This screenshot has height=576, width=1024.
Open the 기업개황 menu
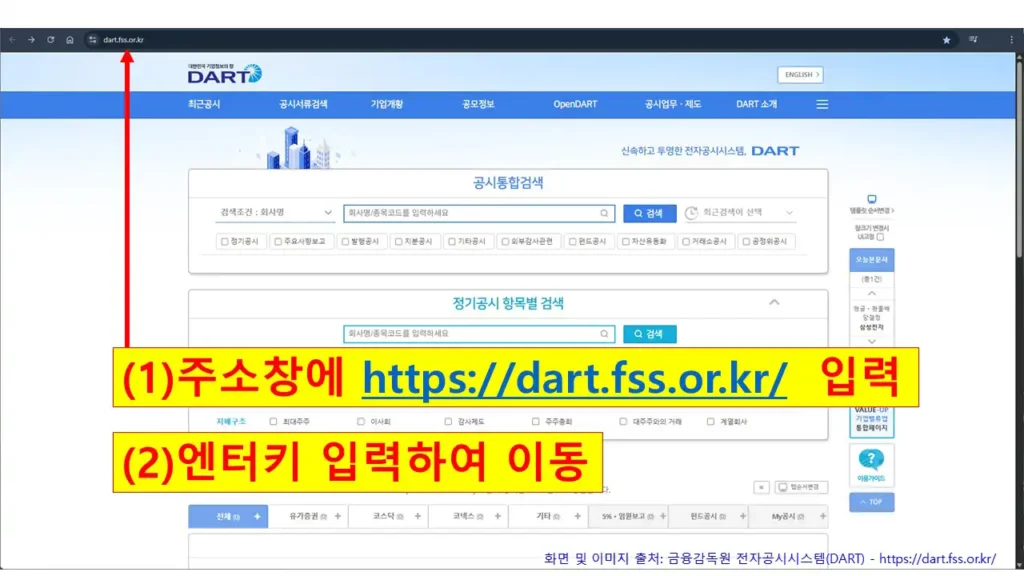tap(387, 104)
